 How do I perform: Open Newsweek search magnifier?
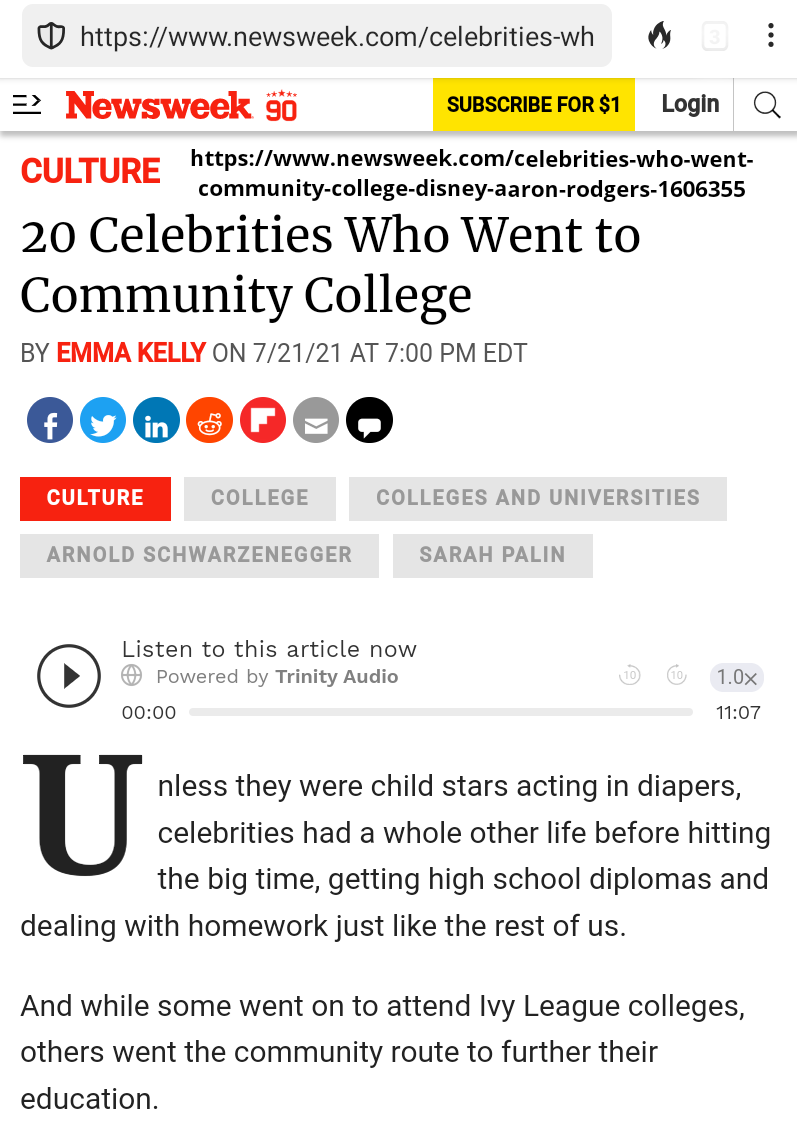[766, 105]
